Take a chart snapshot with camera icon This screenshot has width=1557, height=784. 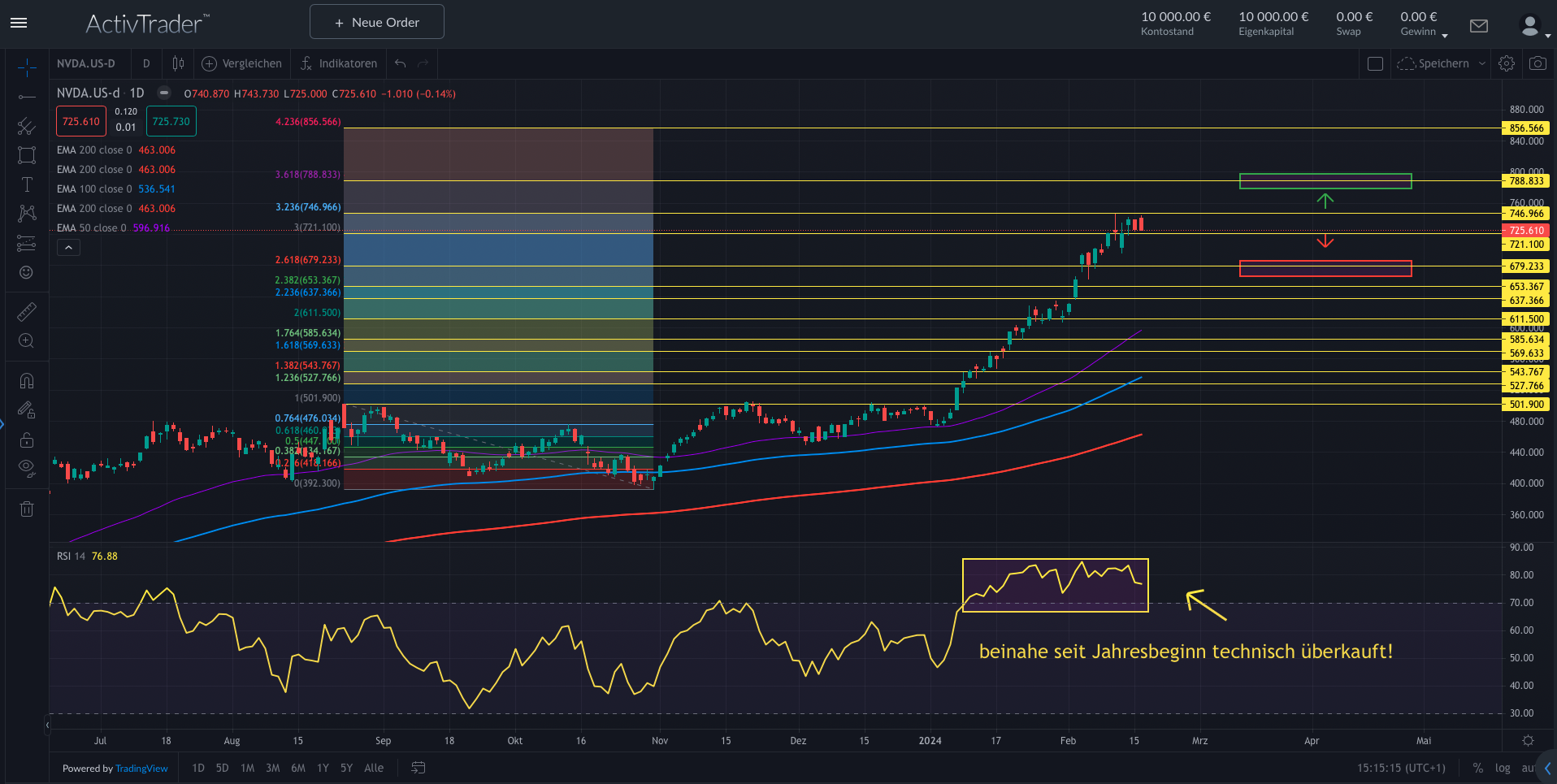1537,63
